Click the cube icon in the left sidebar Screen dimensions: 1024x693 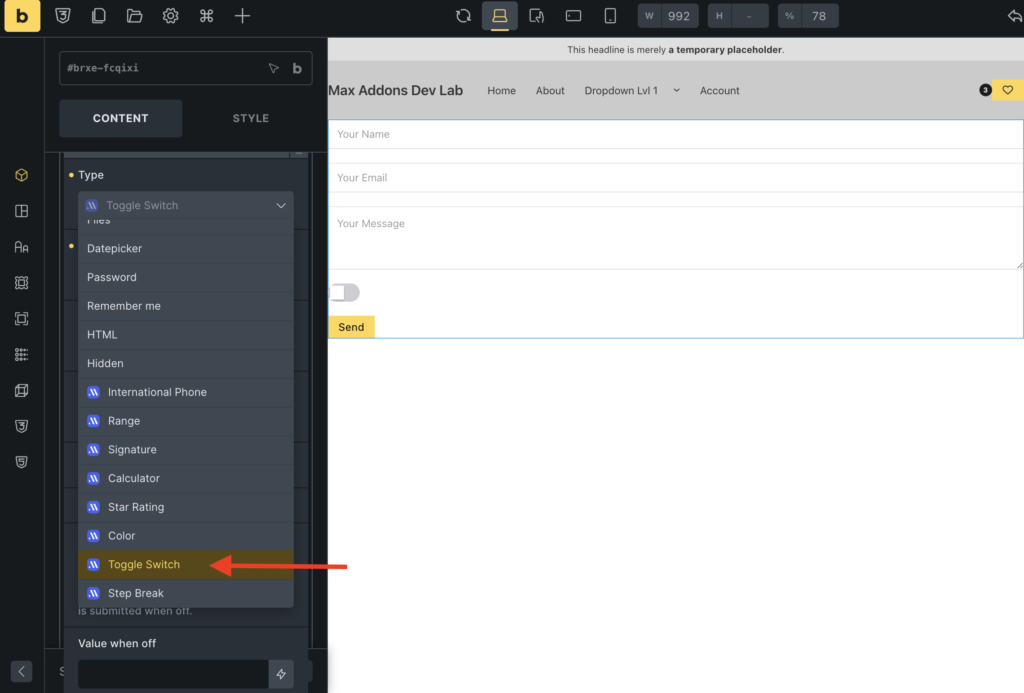tap(22, 175)
